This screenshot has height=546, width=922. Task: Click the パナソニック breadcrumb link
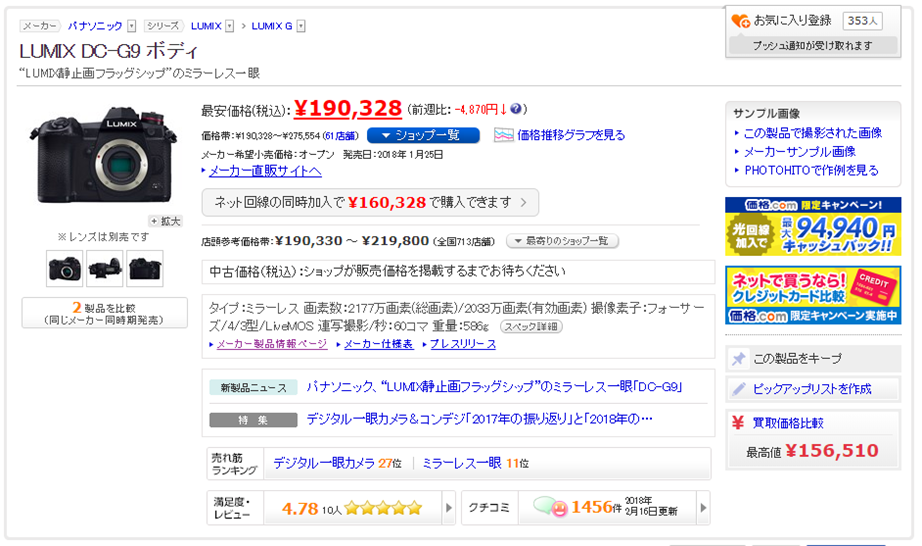pyautogui.click(x=95, y=26)
